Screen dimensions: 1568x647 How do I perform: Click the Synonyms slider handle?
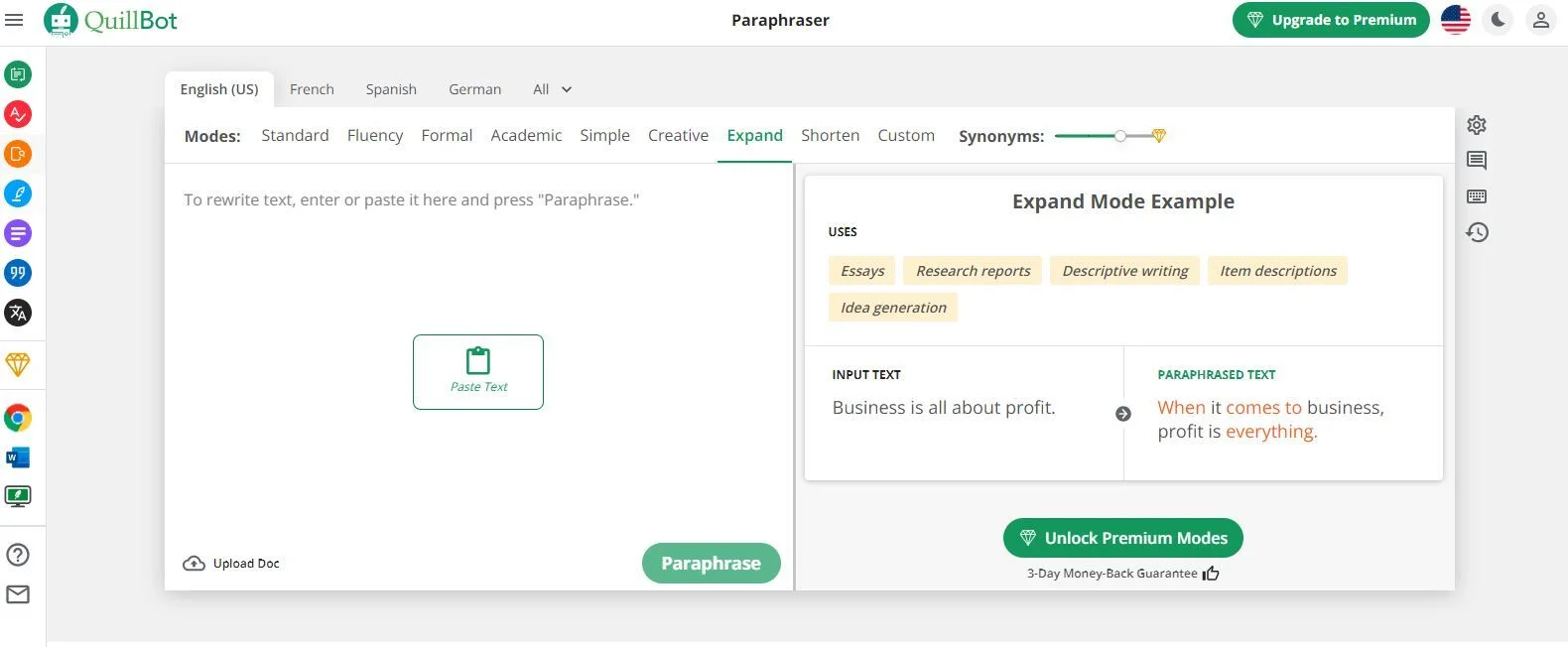1119,136
